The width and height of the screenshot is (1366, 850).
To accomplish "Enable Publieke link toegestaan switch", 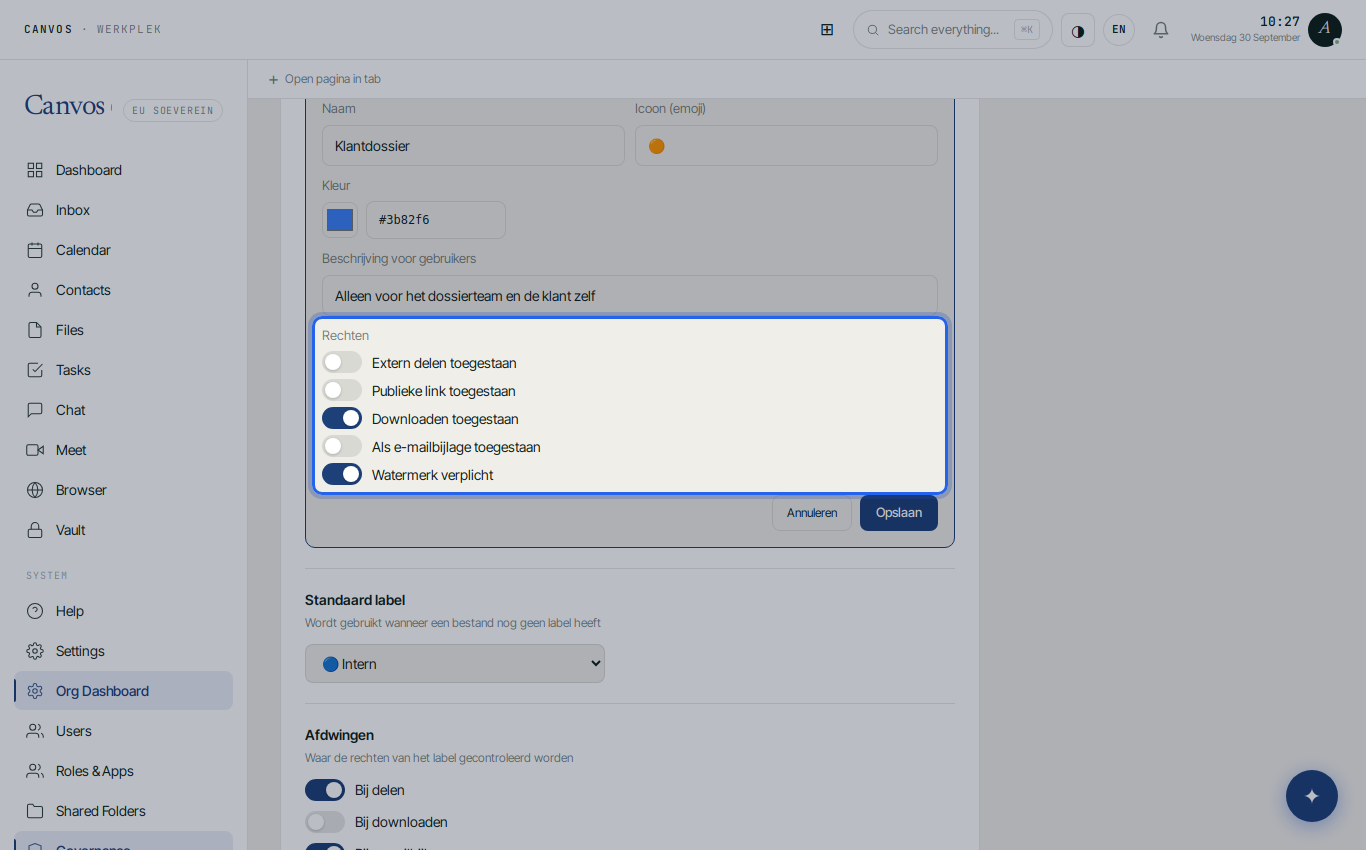I will point(342,390).
